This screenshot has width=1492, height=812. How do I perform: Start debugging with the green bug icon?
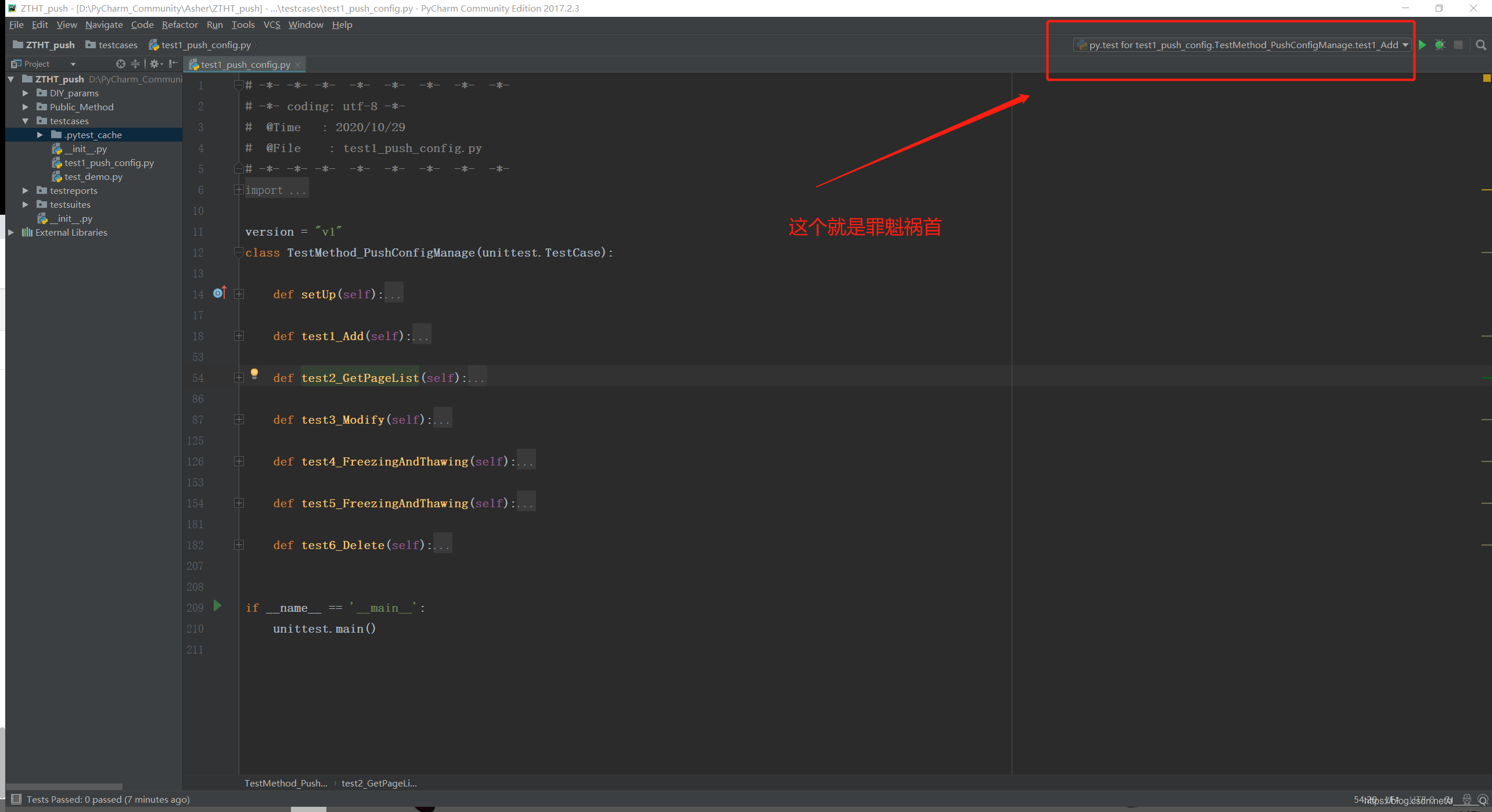pyautogui.click(x=1440, y=45)
